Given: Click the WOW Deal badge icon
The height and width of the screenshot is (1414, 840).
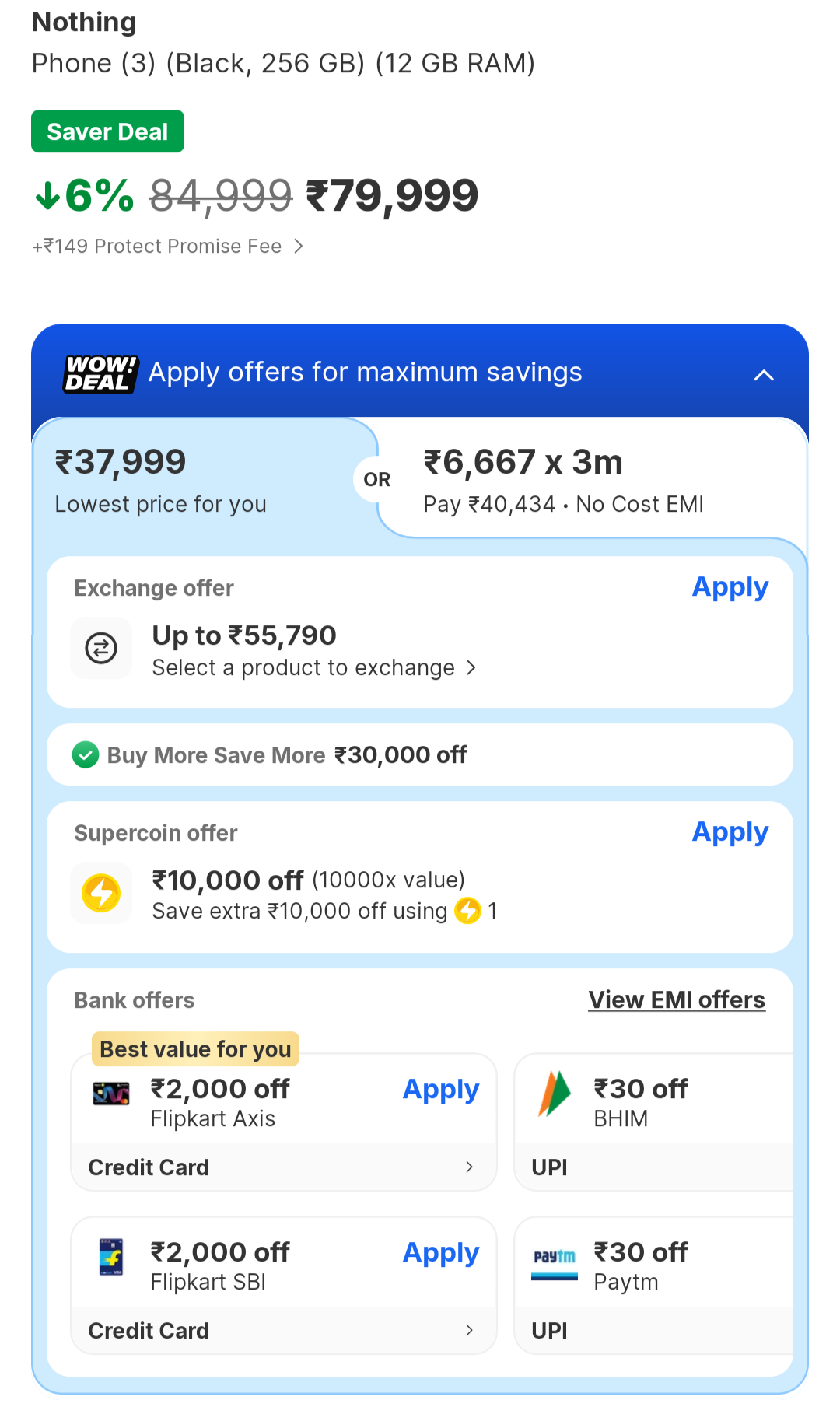Looking at the screenshot, I should [x=100, y=374].
